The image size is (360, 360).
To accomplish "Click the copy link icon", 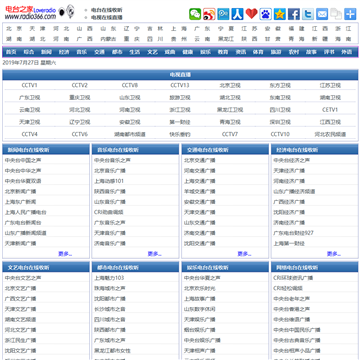I will click(336, 14).
